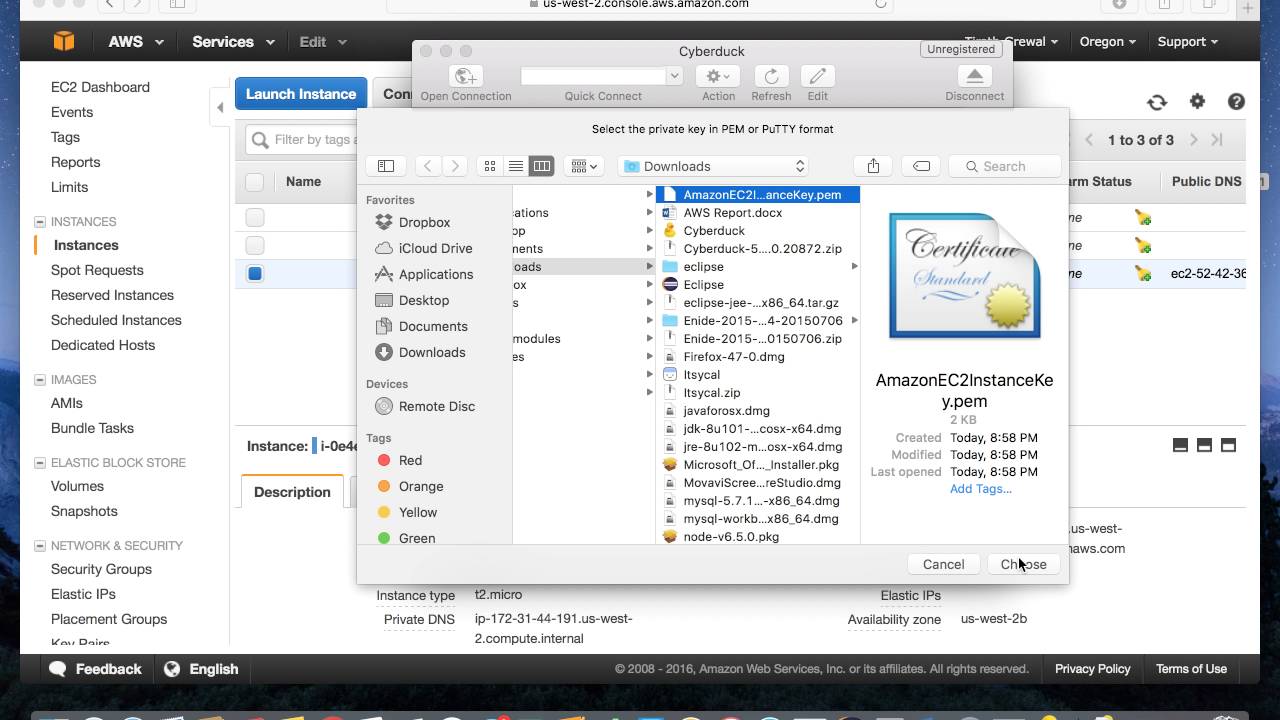Click the Edit Tags icon in dialog
Screen dimensions: 1280x720
921,166
